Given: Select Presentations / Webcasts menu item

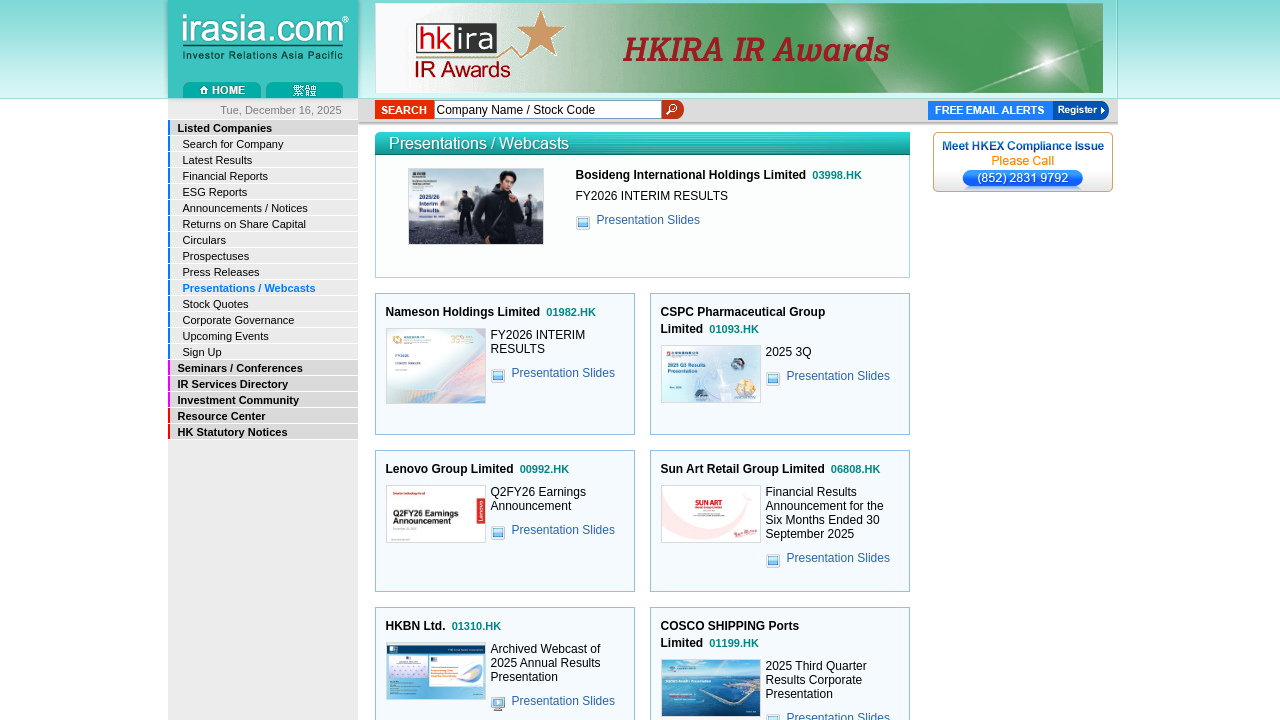Looking at the screenshot, I should pyautogui.click(x=263, y=288).
